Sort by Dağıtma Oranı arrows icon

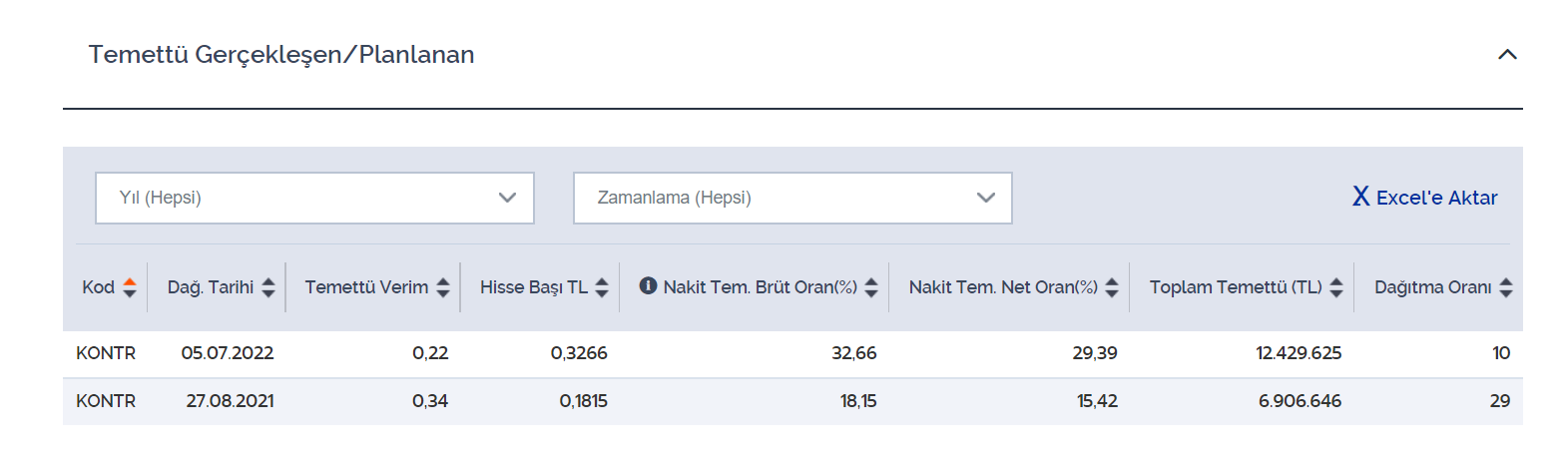[1506, 287]
